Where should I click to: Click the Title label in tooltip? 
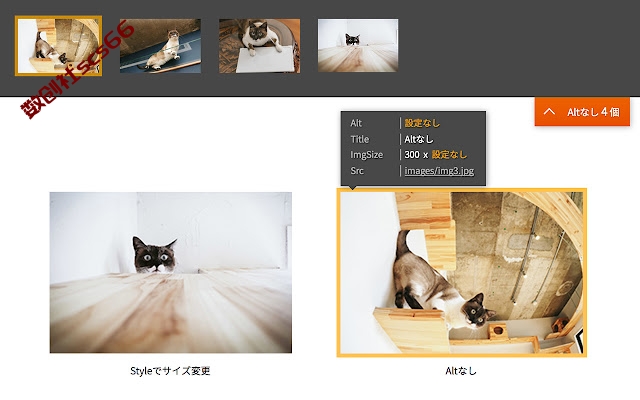[360, 139]
